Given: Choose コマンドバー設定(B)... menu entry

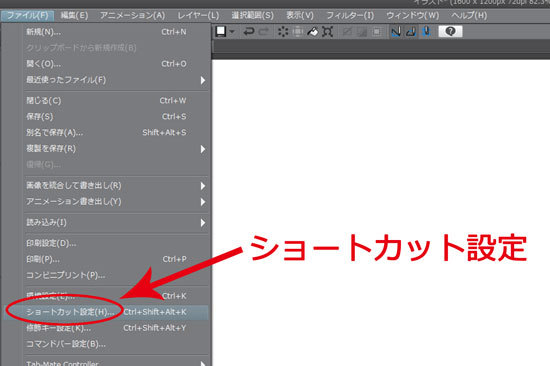Looking at the screenshot, I should pyautogui.click(x=107, y=344).
